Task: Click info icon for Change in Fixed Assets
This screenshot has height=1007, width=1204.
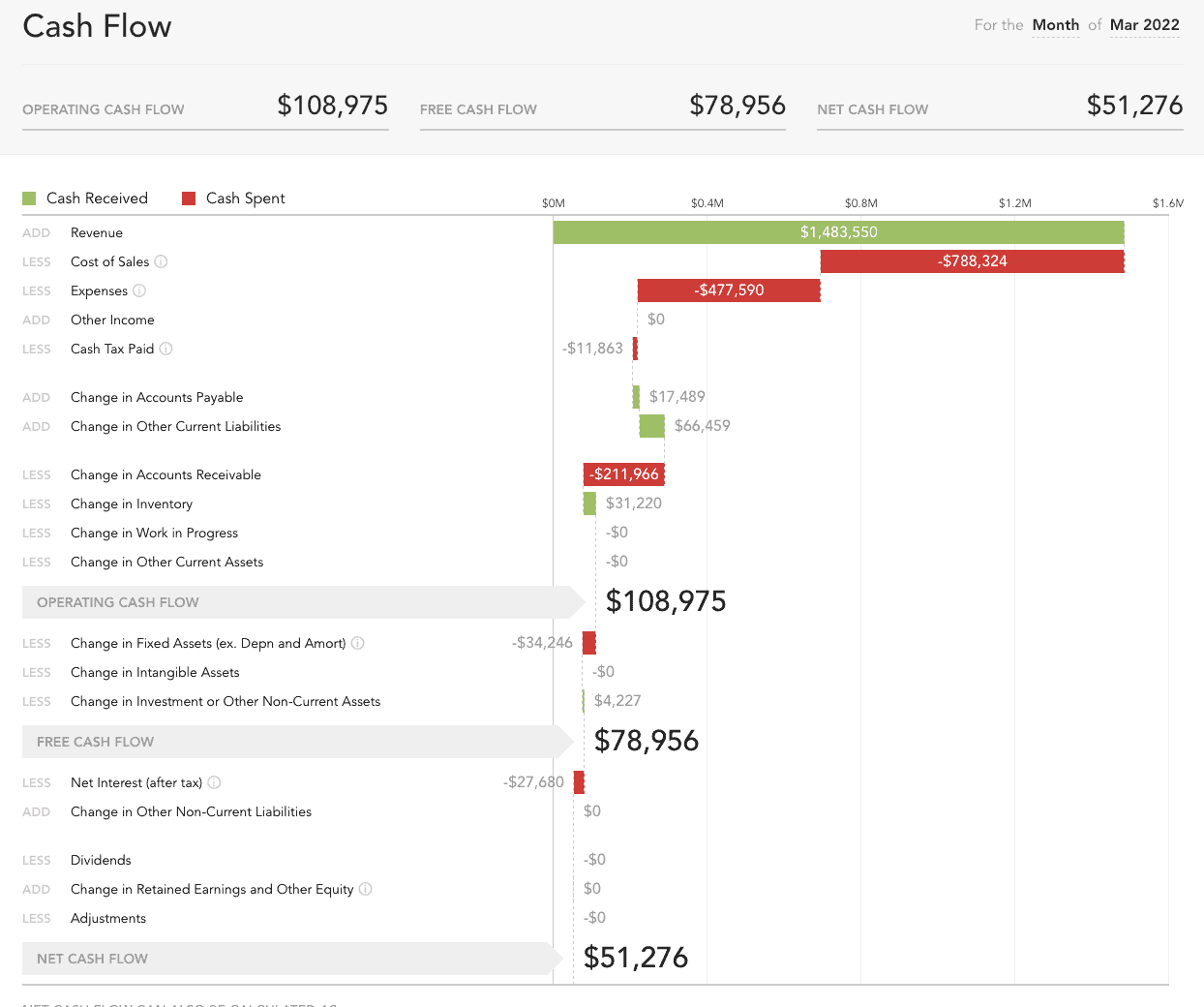Action: click(358, 643)
